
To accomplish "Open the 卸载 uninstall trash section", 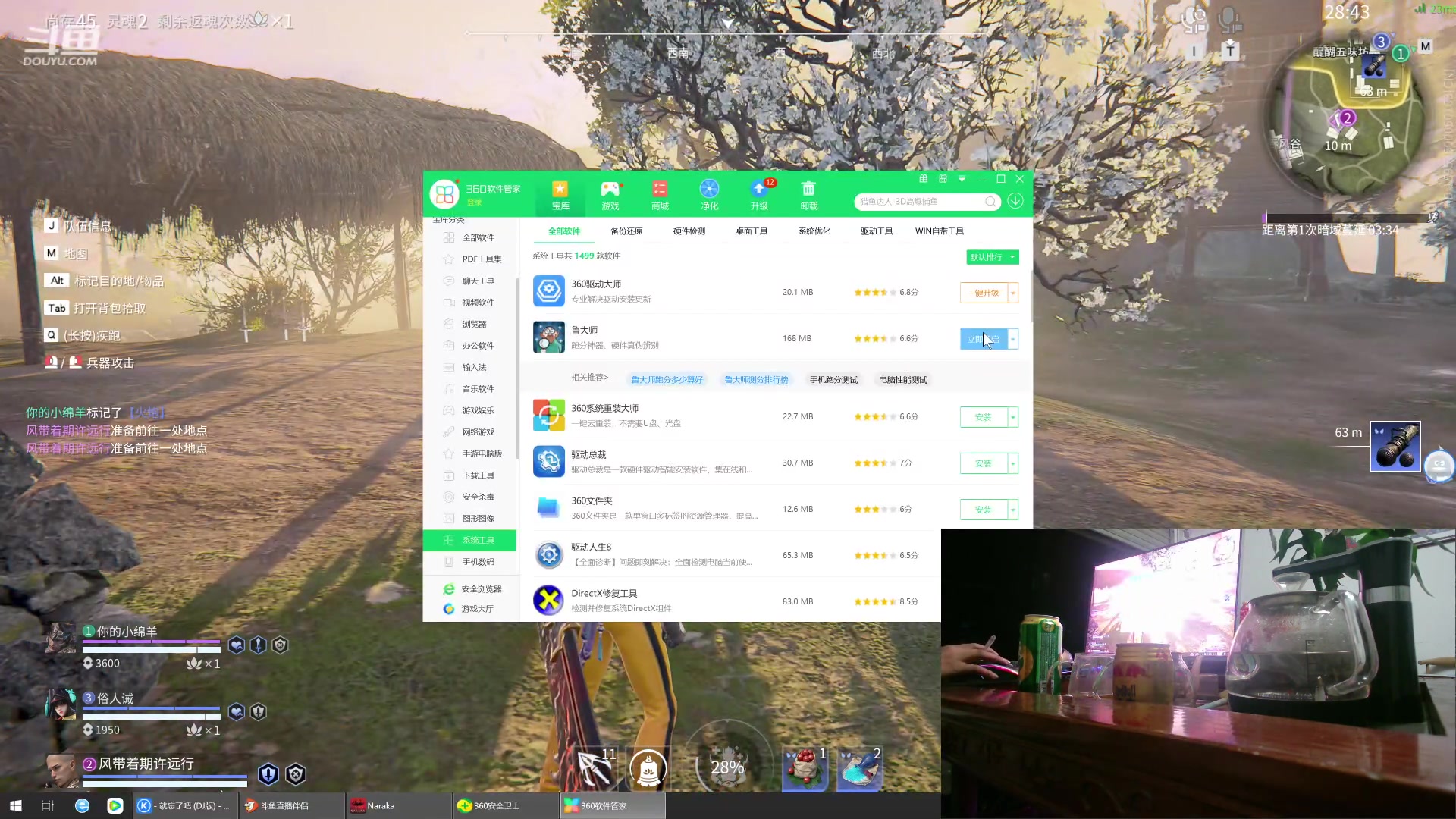I will [x=808, y=195].
